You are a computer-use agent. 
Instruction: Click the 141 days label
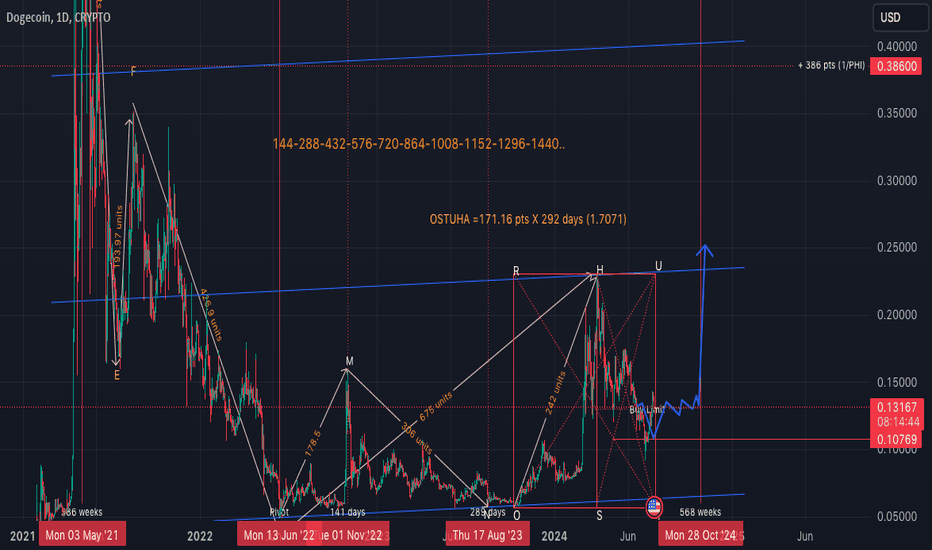coord(348,512)
